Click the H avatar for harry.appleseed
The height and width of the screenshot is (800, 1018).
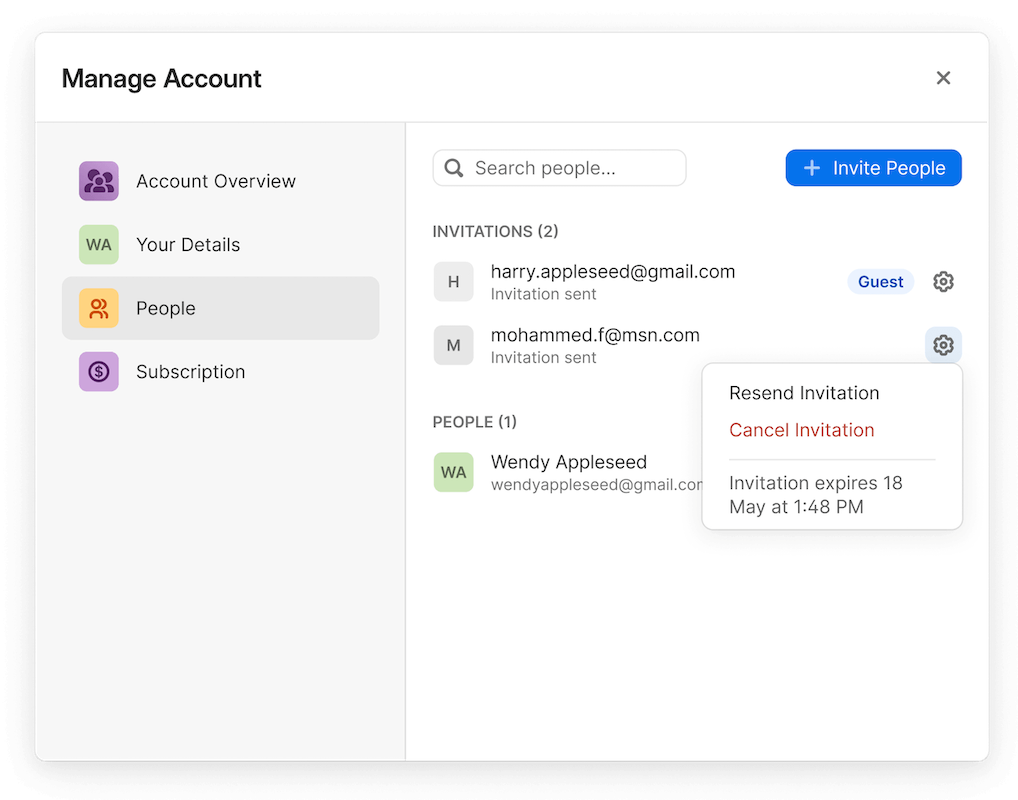(x=453, y=281)
